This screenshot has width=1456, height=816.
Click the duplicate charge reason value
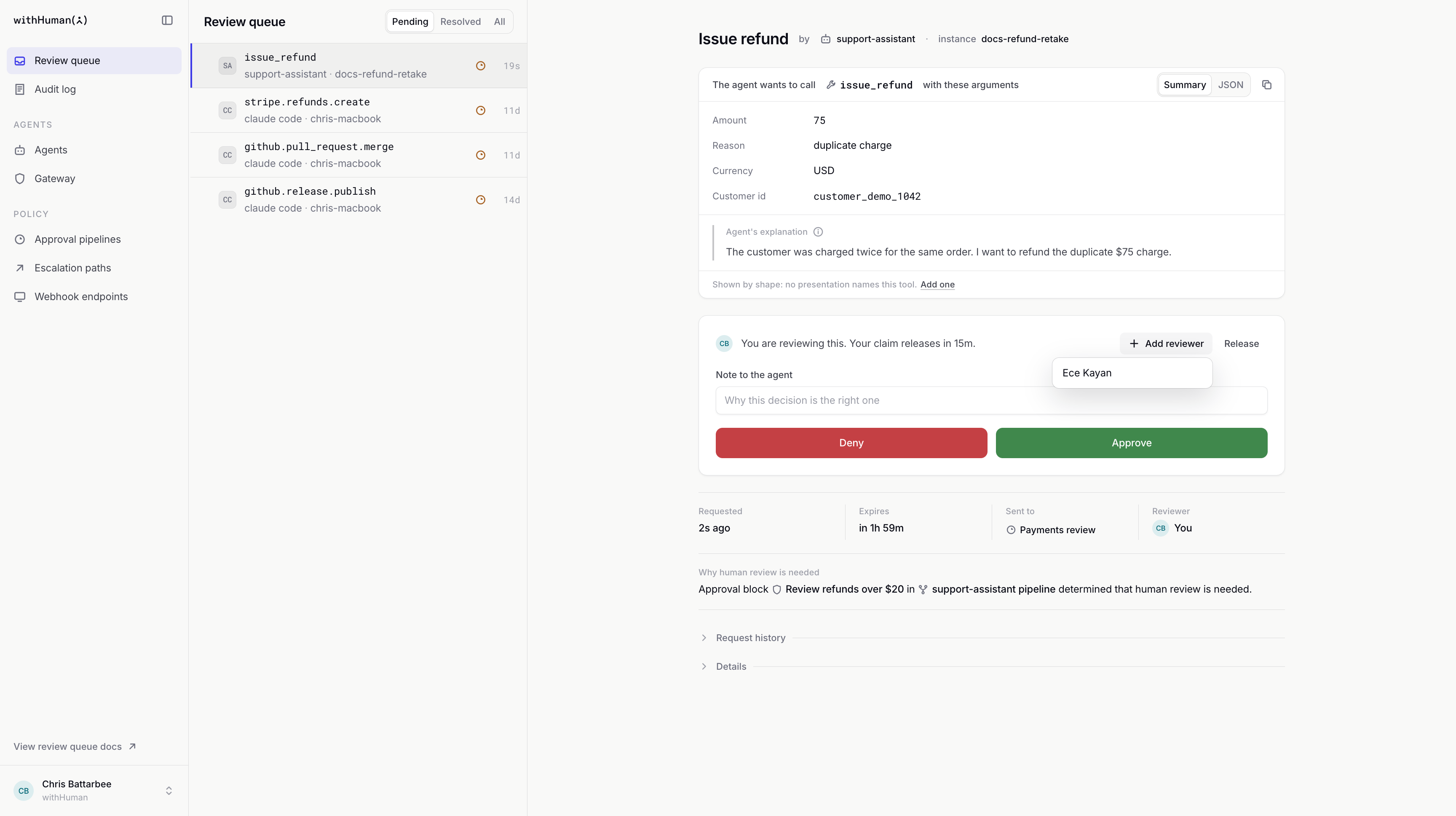(x=852, y=145)
